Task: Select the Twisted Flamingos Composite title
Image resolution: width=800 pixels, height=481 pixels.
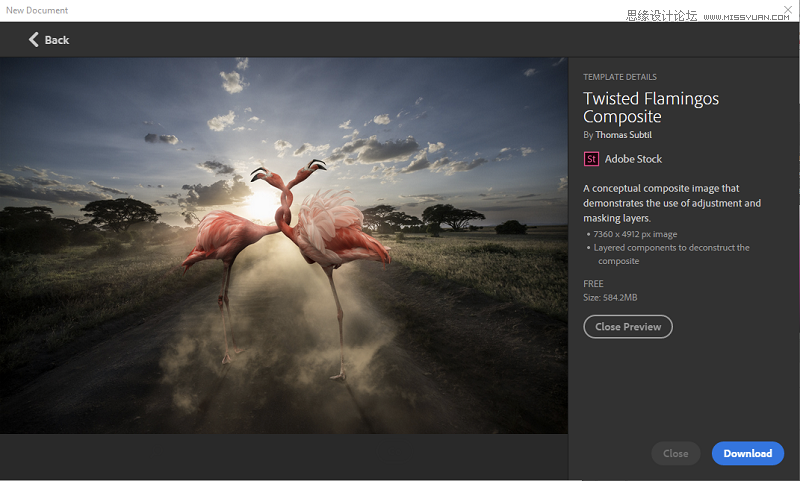Action: pyautogui.click(x=651, y=107)
